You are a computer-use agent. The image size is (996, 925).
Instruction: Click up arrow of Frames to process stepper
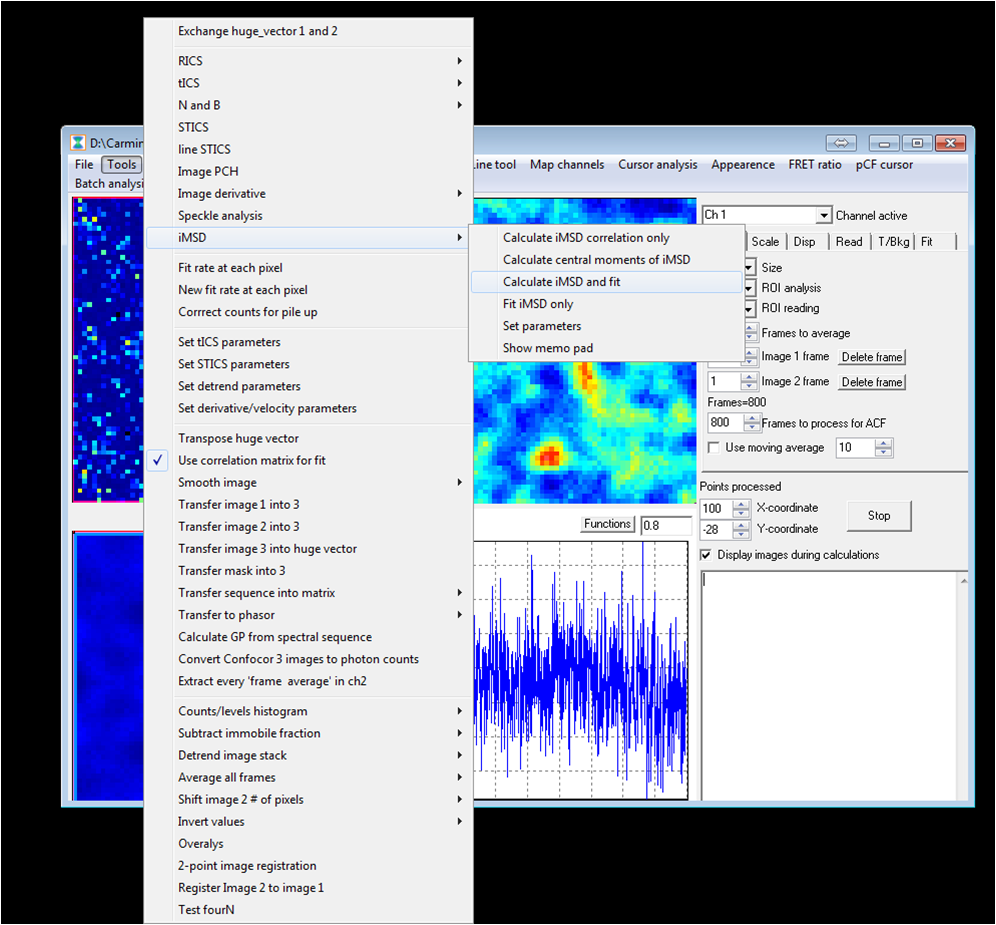click(x=753, y=418)
